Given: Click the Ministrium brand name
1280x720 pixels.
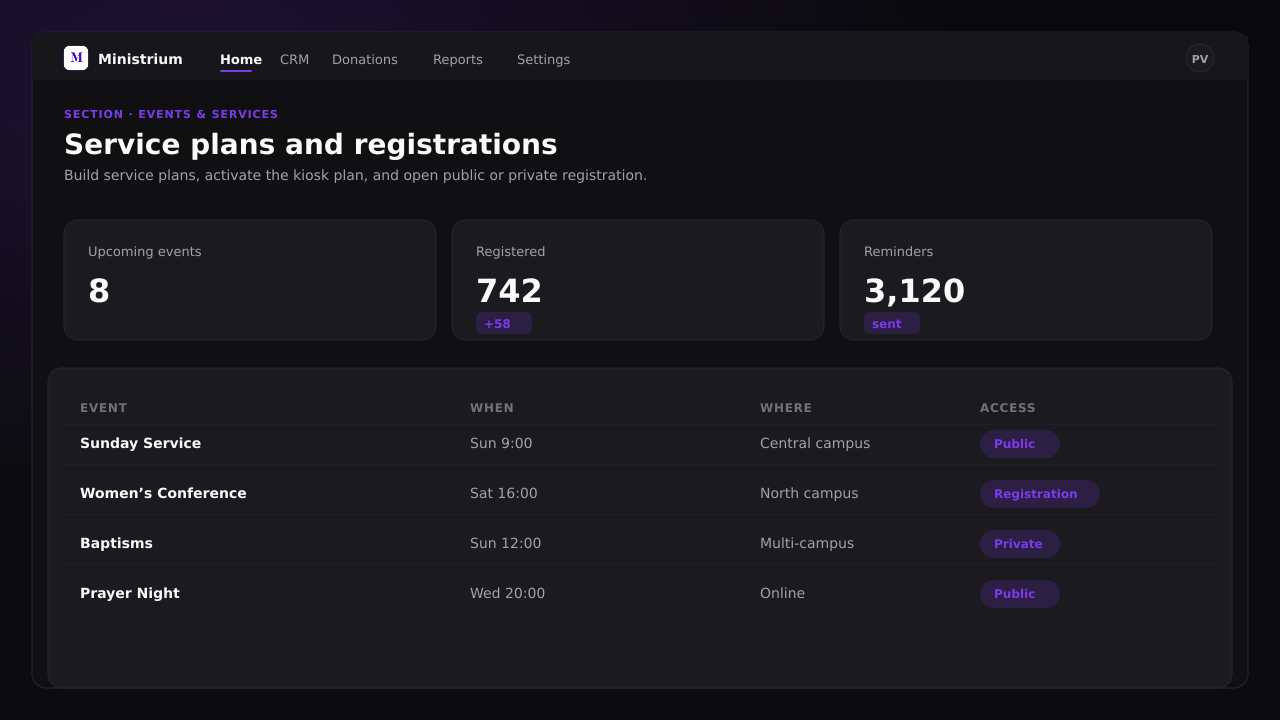Looking at the screenshot, I should pyautogui.click(x=140, y=59).
